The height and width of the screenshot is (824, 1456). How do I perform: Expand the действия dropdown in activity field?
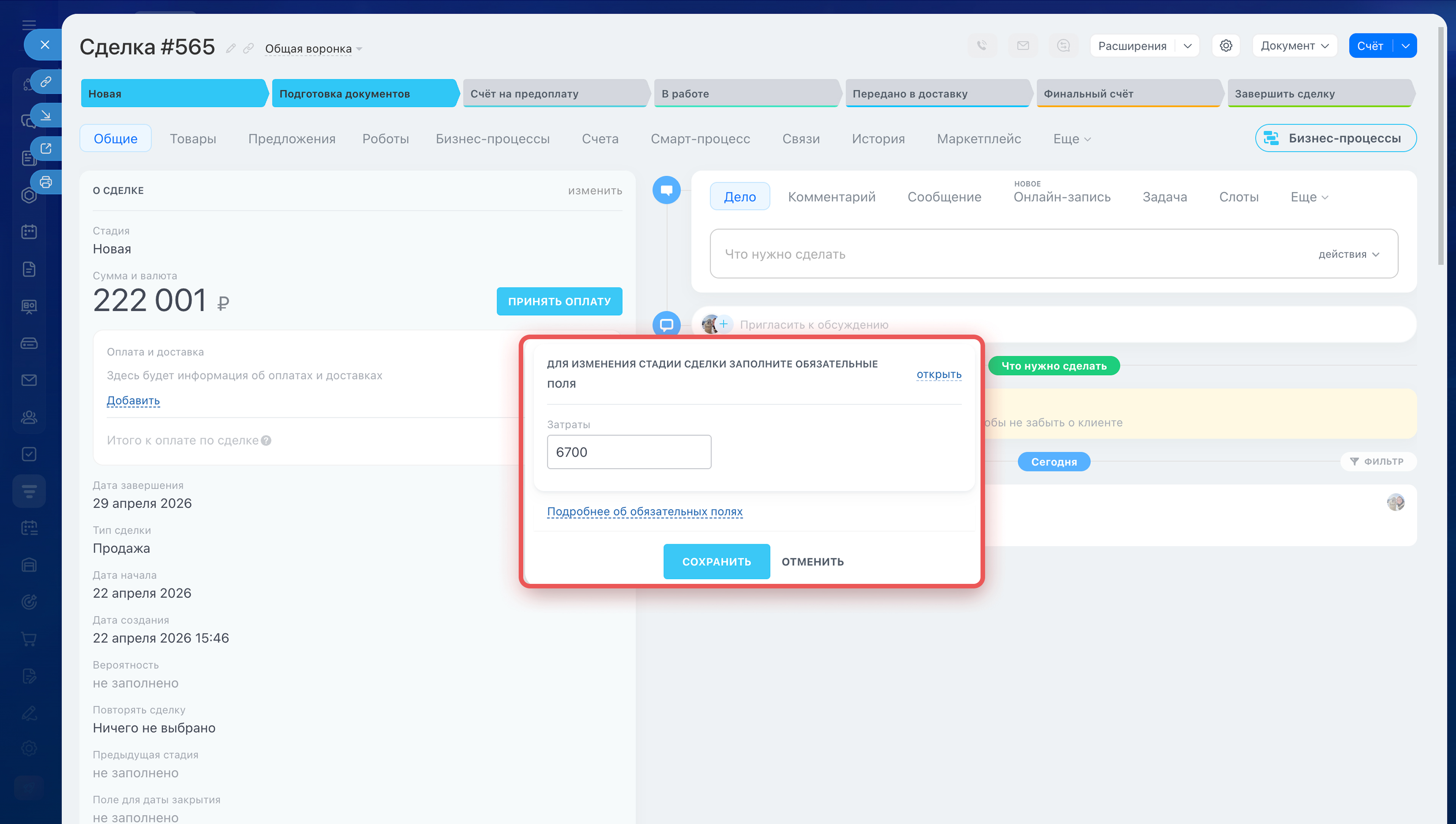pos(1349,254)
